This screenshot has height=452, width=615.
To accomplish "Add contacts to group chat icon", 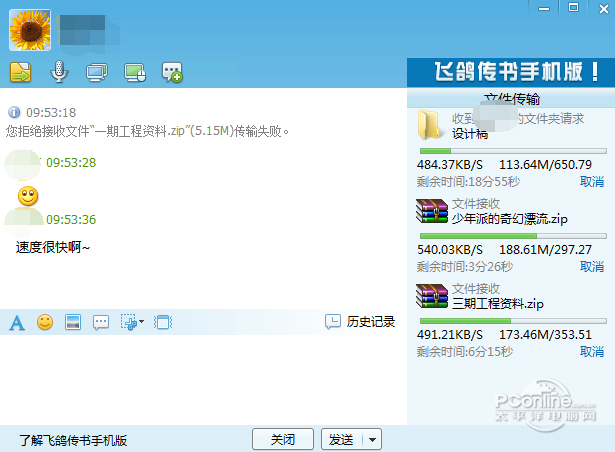I will pos(172,72).
